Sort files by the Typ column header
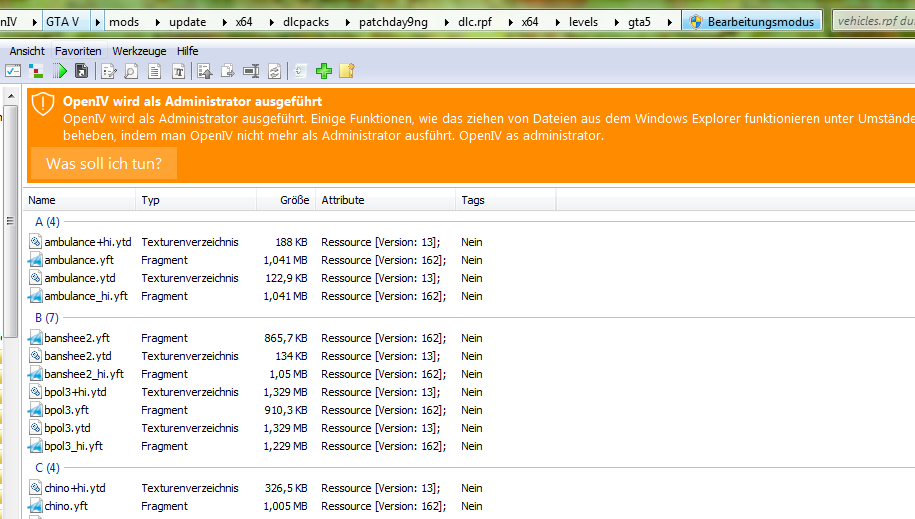The width and height of the screenshot is (915, 519). tap(196, 200)
